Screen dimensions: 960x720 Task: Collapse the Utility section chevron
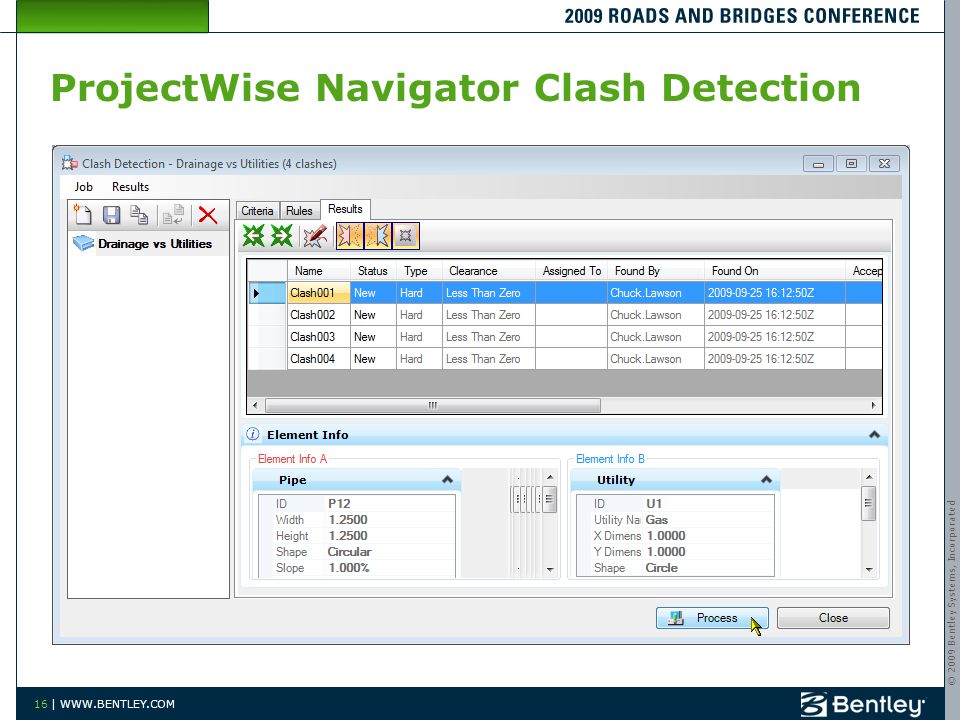[766, 479]
